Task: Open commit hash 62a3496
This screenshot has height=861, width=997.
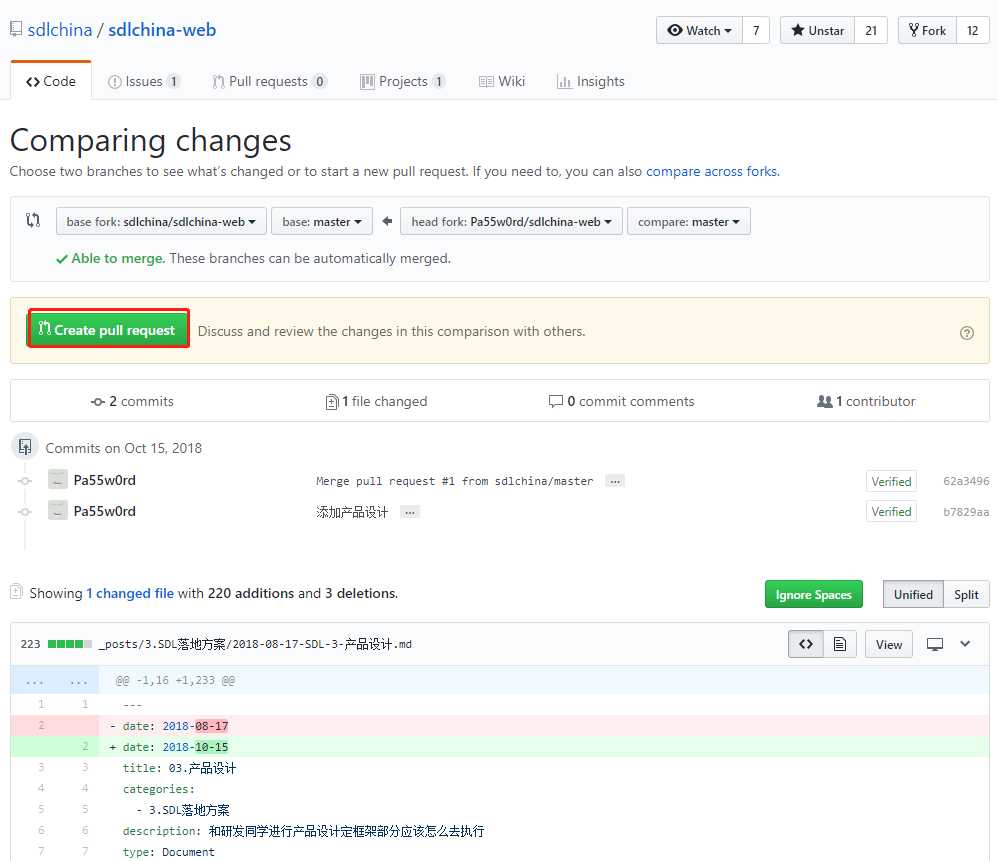Action: tap(965, 481)
